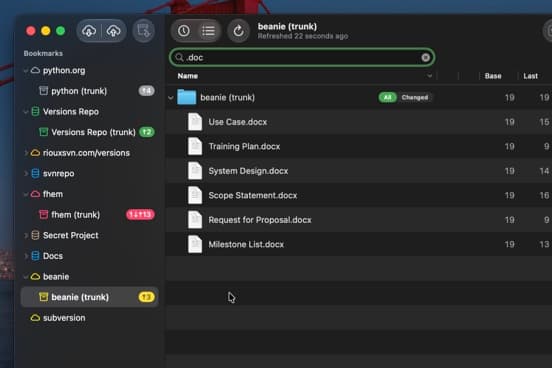Select beanie cloud repository icon

35,276
